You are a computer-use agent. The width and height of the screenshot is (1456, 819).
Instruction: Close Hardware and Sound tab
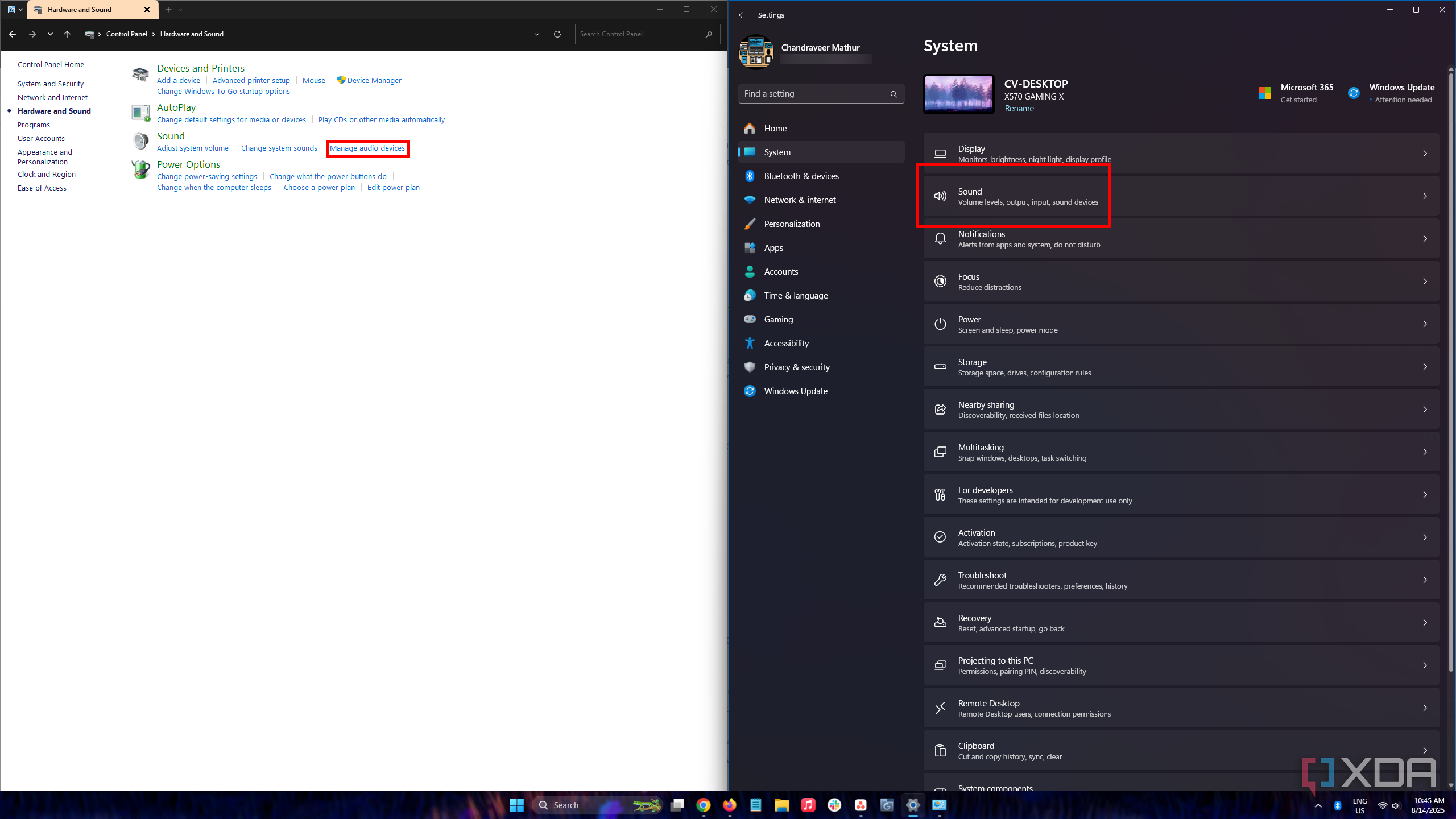pos(147,10)
